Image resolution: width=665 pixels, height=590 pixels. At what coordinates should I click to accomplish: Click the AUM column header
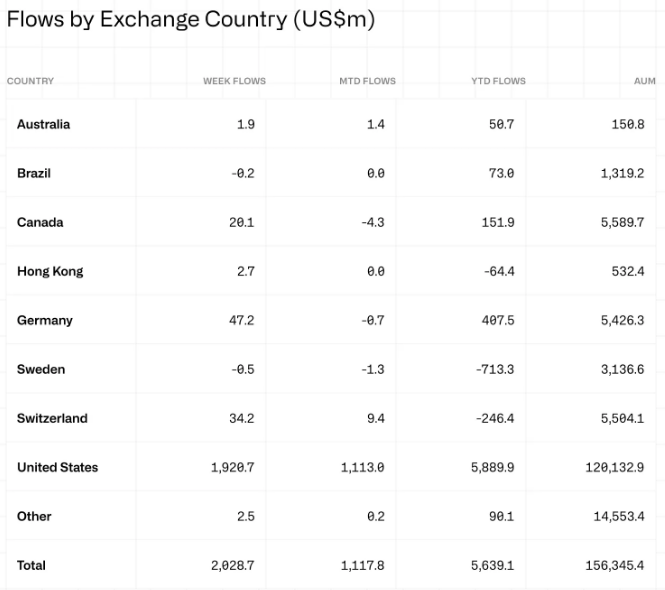(x=645, y=81)
